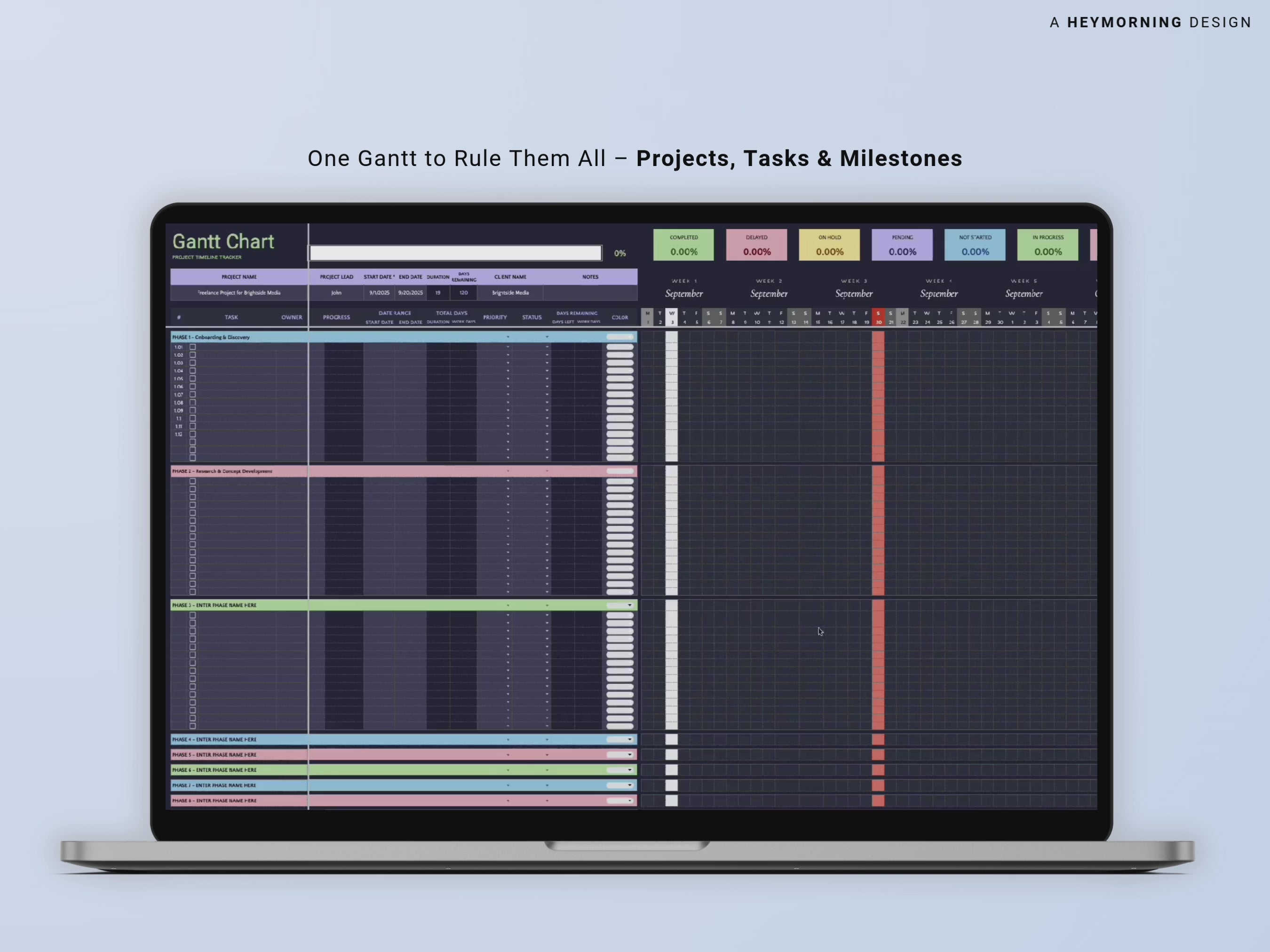Toggle the checkbox beside task 1.05

click(x=192, y=378)
